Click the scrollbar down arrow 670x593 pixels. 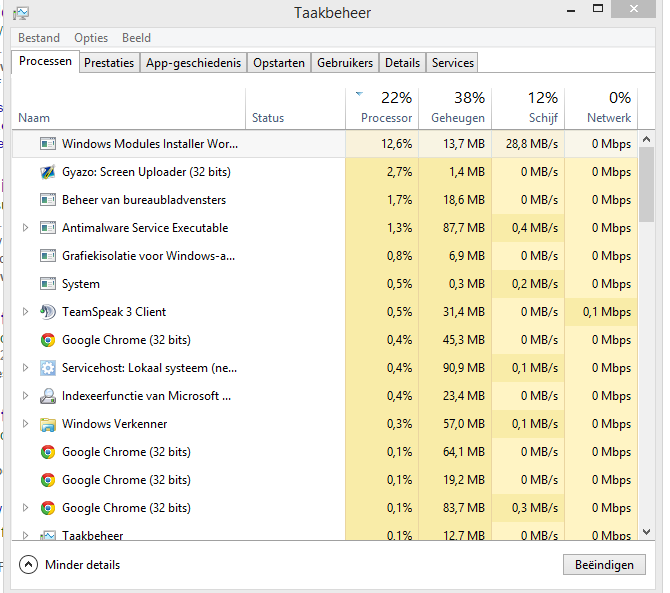(646, 532)
